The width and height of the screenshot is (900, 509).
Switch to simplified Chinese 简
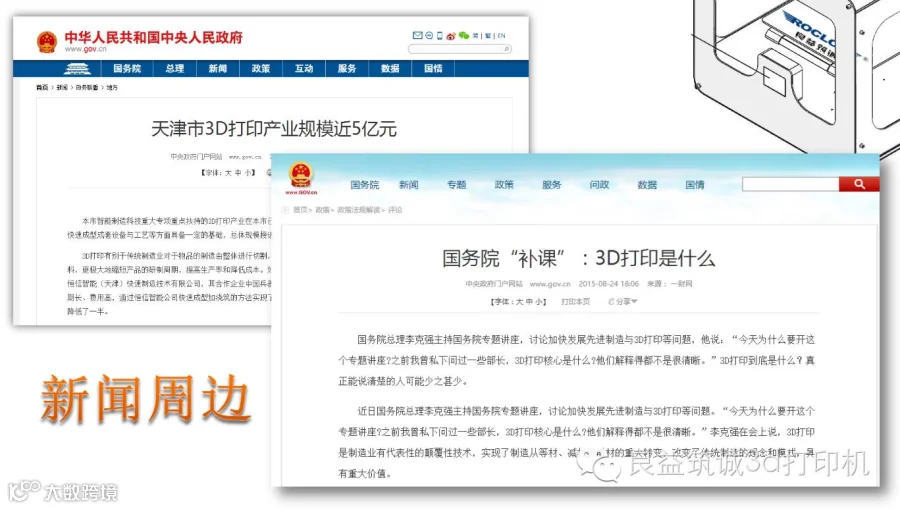(x=475, y=36)
